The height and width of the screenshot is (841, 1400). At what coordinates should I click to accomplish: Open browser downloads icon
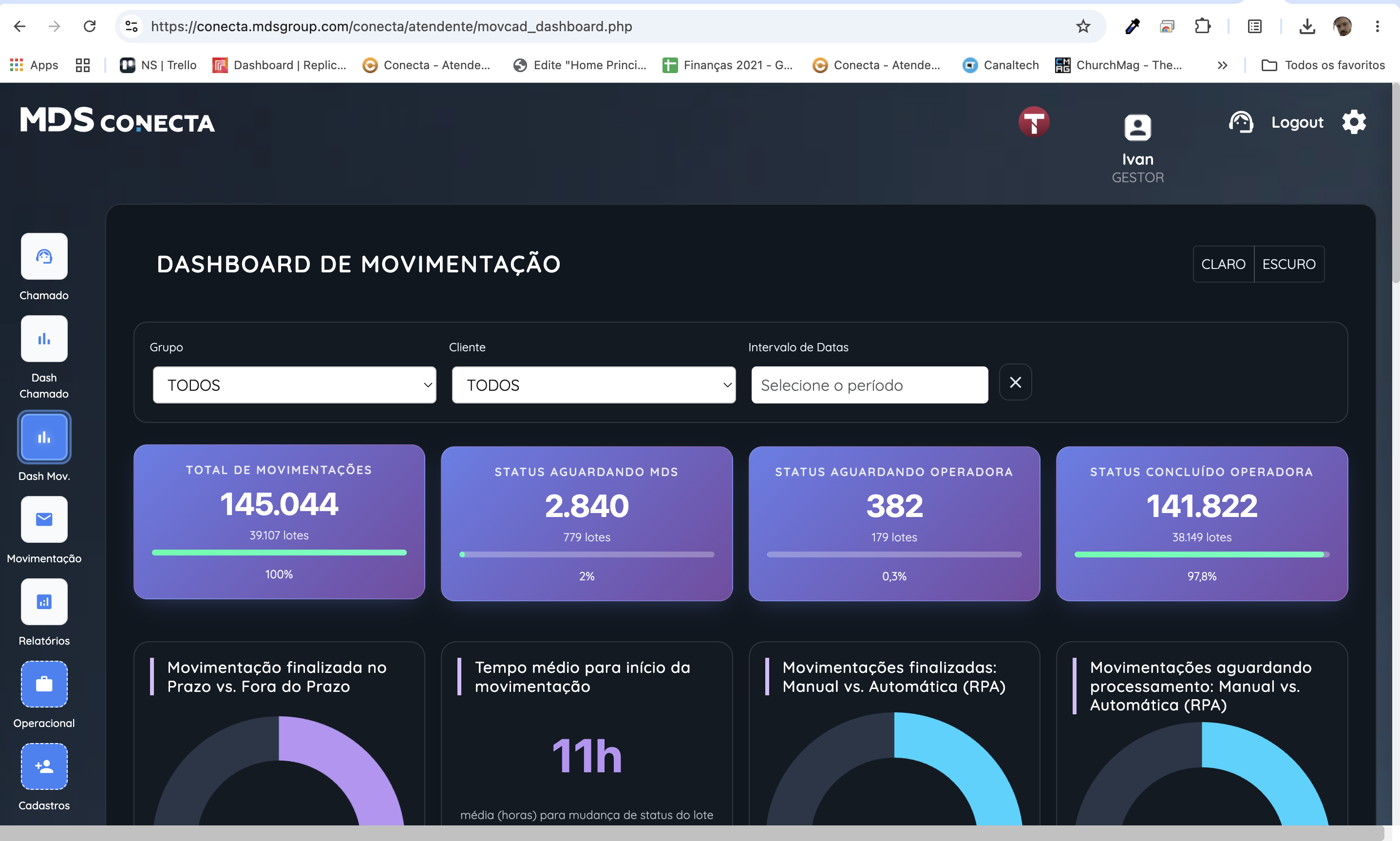1306,26
